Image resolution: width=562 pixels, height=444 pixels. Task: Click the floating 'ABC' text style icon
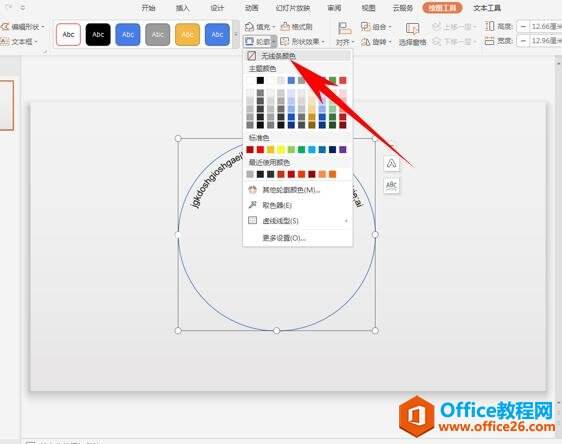pyautogui.click(x=391, y=186)
